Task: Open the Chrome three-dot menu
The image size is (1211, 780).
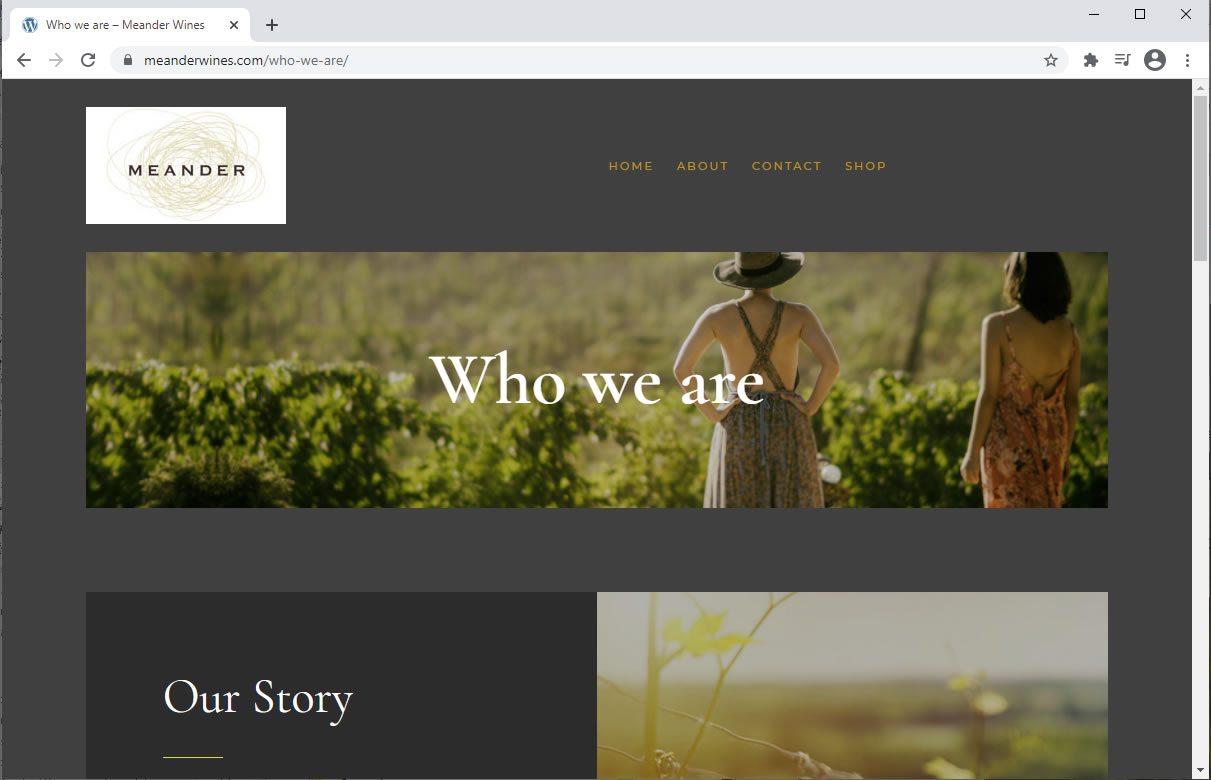Action: click(1187, 60)
